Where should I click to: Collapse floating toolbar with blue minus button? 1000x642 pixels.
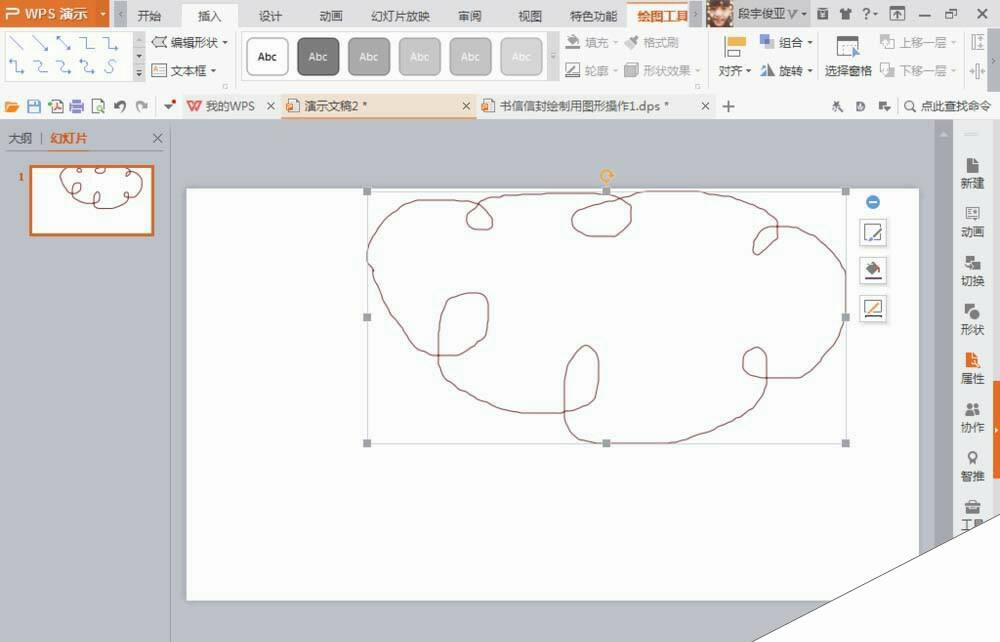point(873,202)
